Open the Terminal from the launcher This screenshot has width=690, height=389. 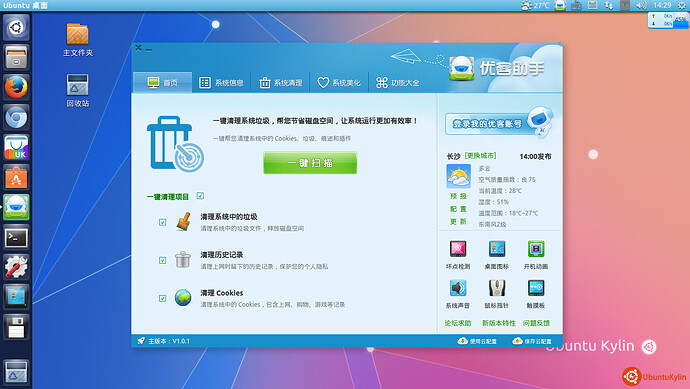pos(16,238)
